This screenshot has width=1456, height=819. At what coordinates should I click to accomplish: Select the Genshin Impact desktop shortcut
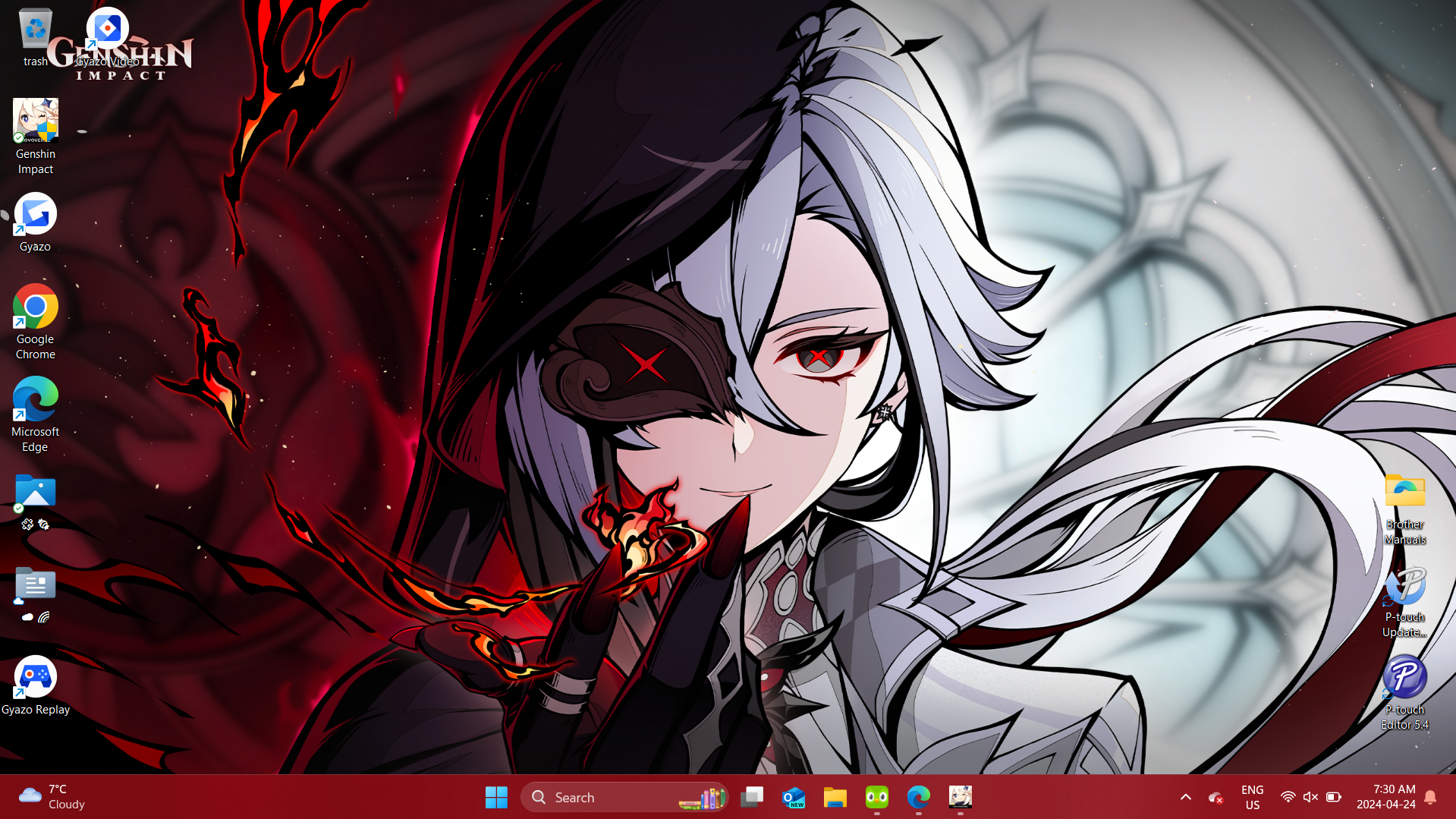coord(35,137)
